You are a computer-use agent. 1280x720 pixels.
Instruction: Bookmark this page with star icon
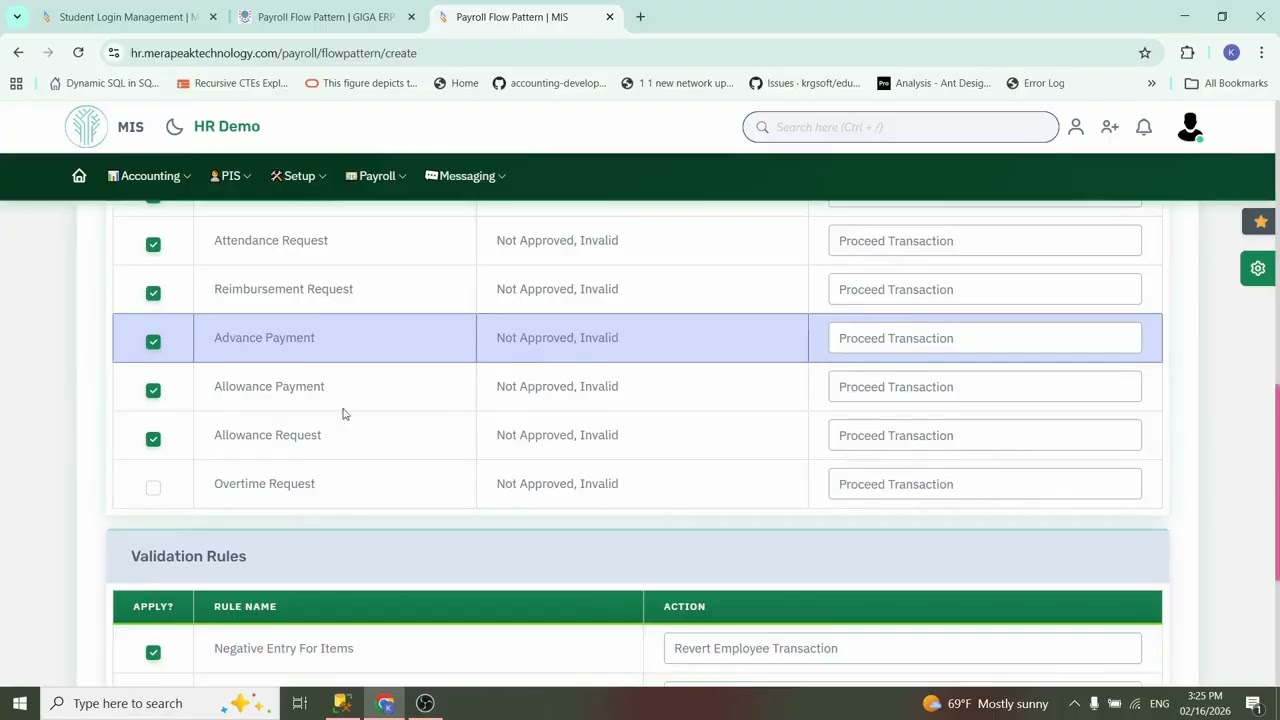(1145, 53)
